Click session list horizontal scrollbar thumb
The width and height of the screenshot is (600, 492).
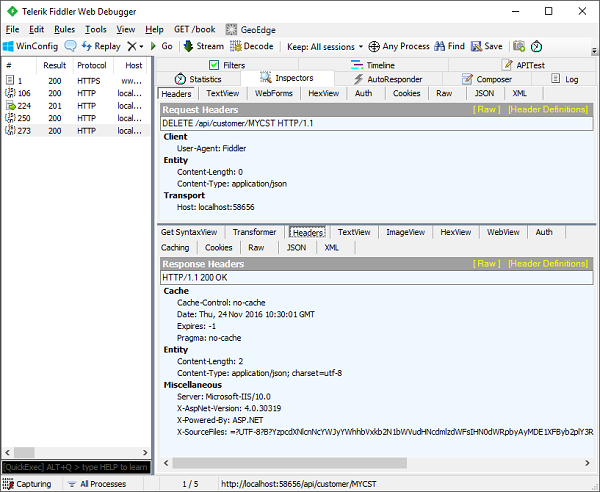coord(24,452)
